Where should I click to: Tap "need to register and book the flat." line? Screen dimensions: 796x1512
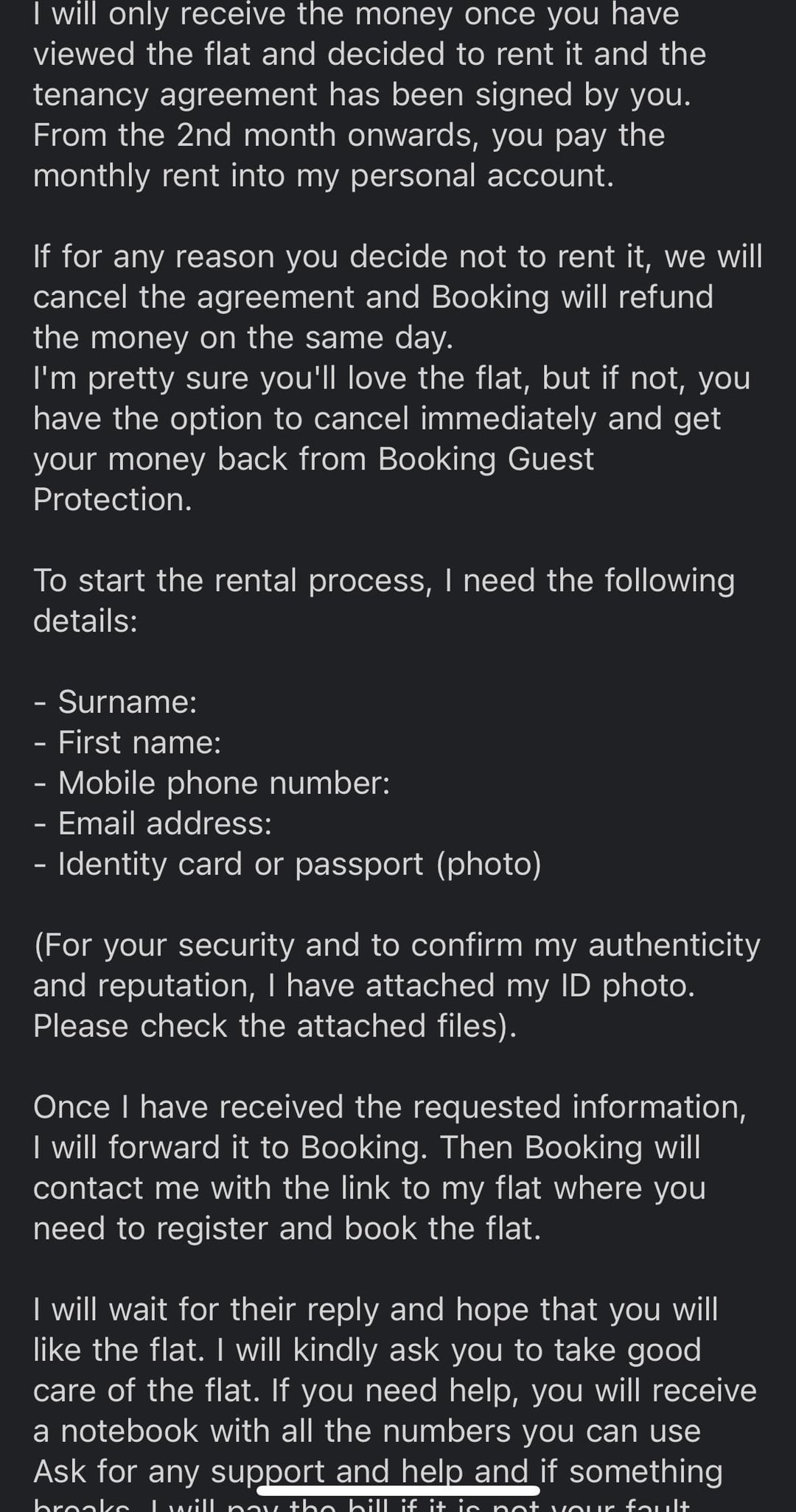pos(287,1229)
